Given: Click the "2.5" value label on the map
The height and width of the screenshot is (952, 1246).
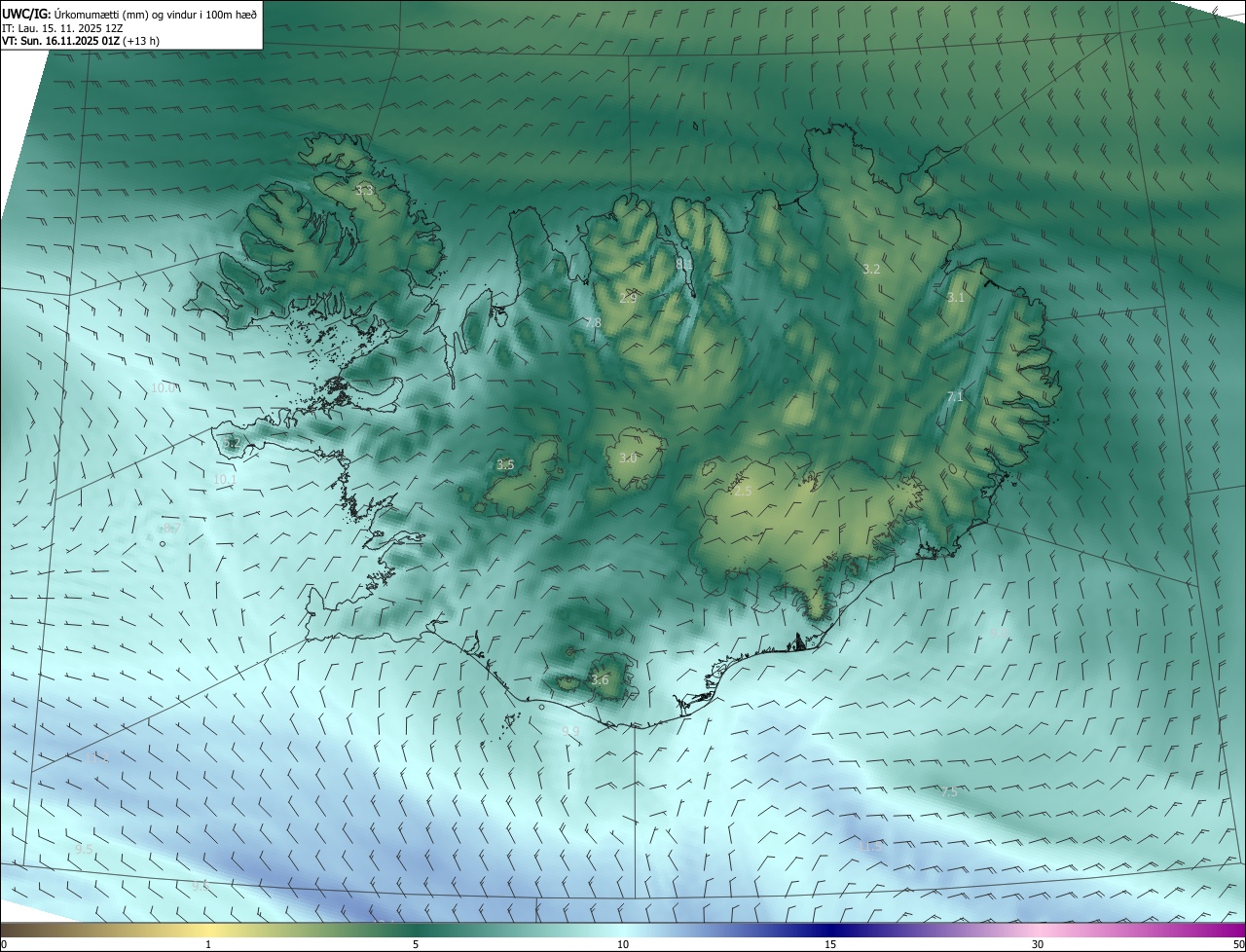Looking at the screenshot, I should (742, 492).
